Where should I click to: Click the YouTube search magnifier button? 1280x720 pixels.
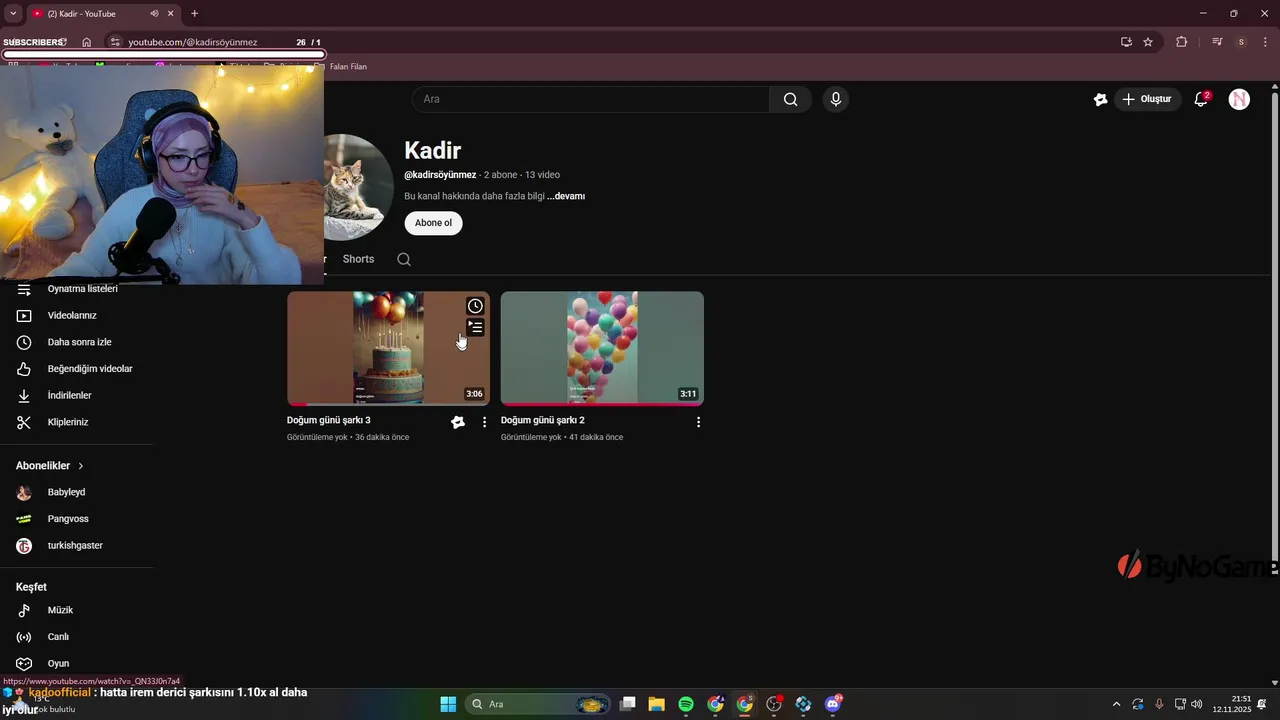pos(791,99)
